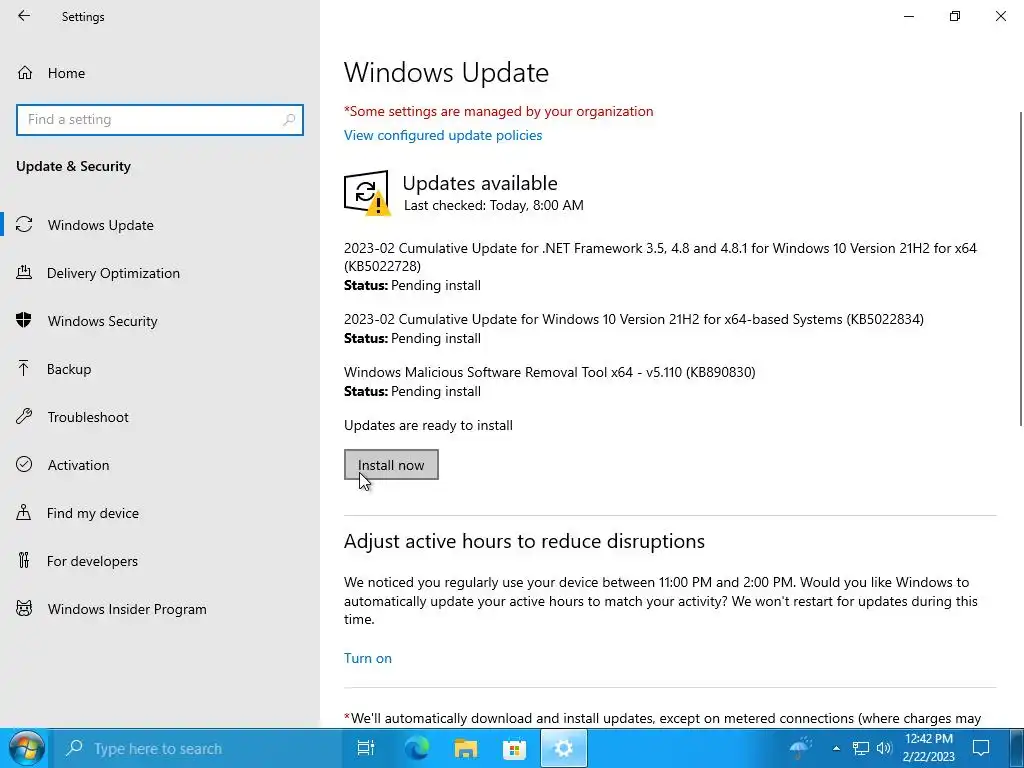The height and width of the screenshot is (768, 1024).
Task: Click the Install now button
Action: (391, 464)
